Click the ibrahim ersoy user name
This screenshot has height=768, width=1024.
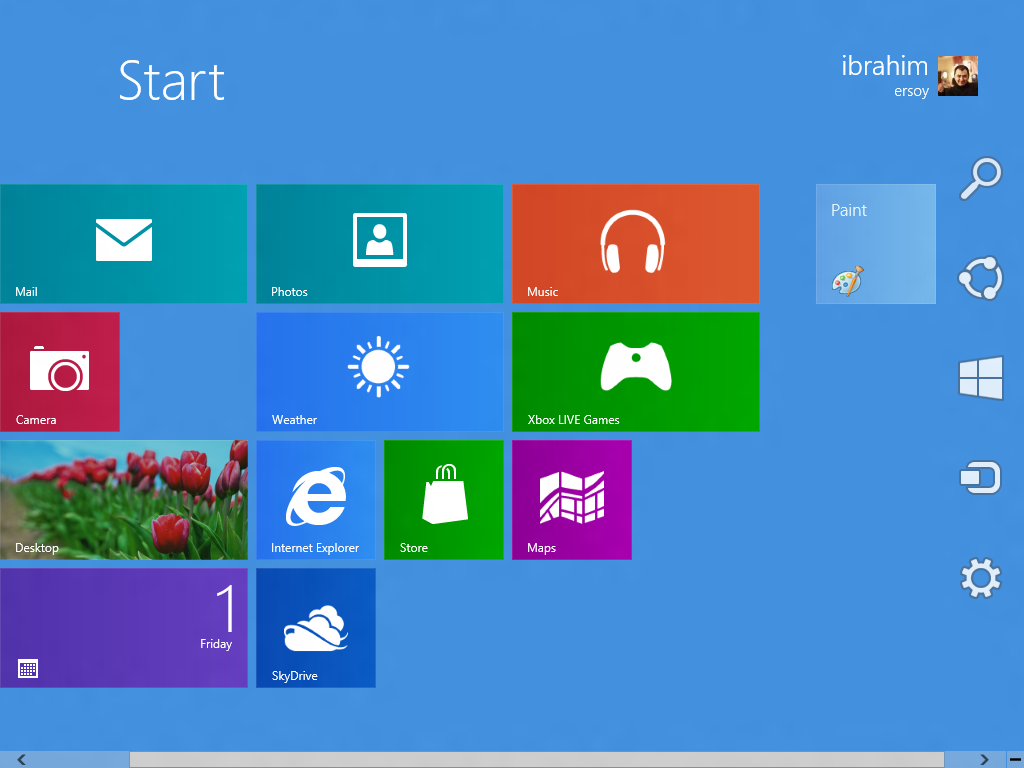click(x=885, y=76)
